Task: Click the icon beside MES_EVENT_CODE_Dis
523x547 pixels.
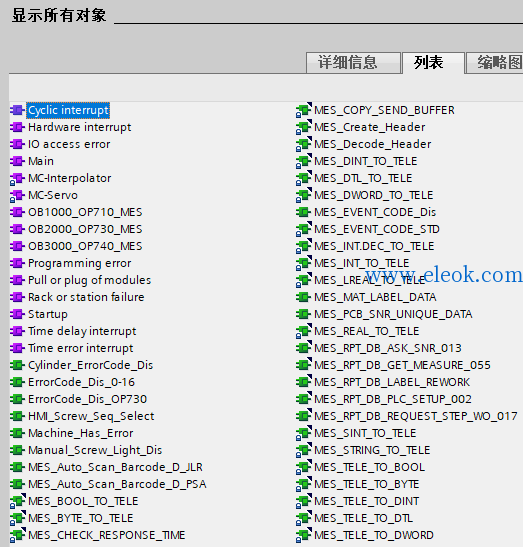Action: click(x=304, y=212)
